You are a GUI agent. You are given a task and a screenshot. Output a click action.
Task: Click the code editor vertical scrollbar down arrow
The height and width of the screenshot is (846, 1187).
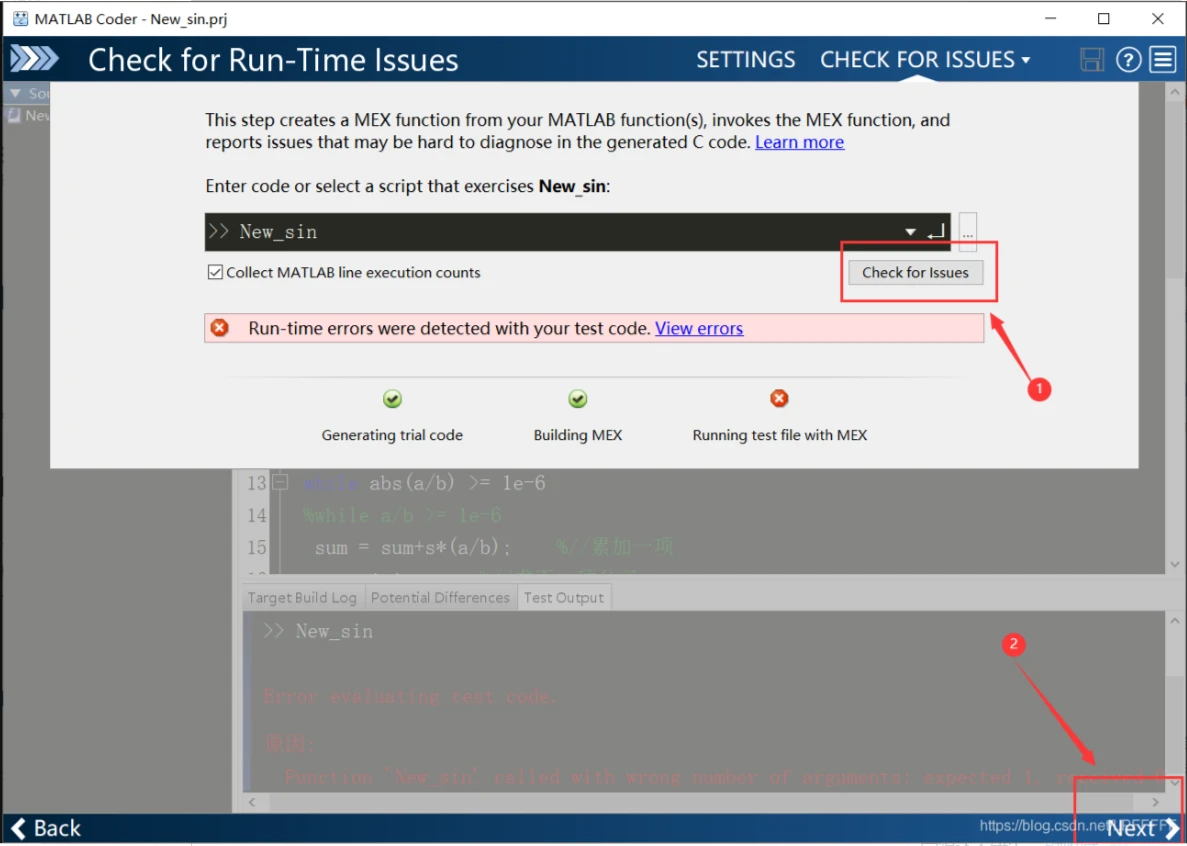tap(1175, 565)
